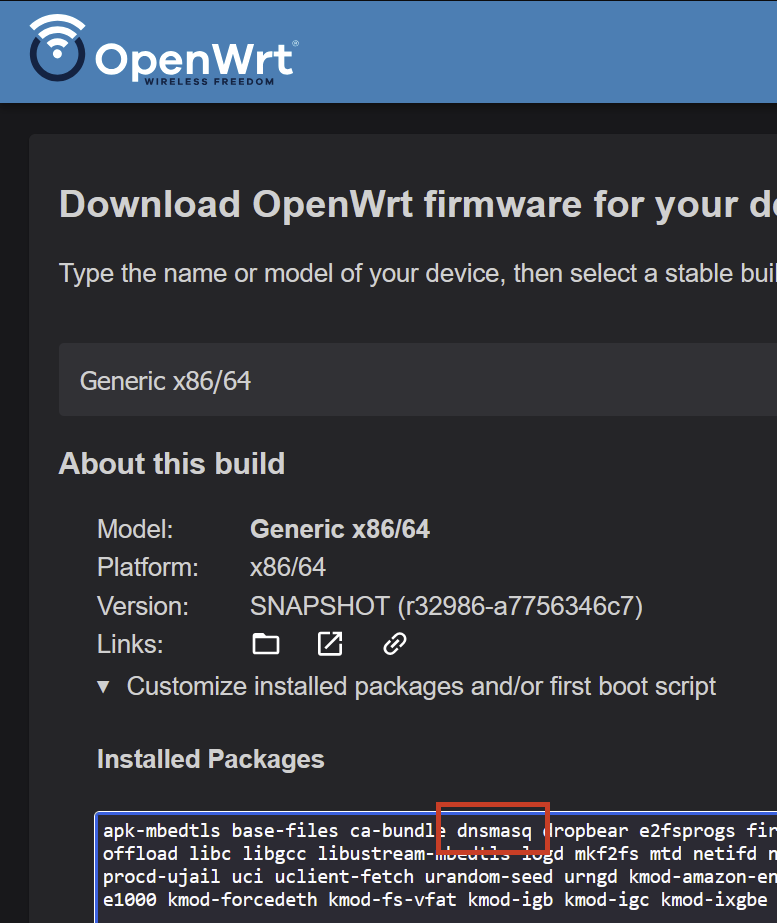Click the Generic x86/64 device search field
The image size is (777, 923).
(x=400, y=381)
